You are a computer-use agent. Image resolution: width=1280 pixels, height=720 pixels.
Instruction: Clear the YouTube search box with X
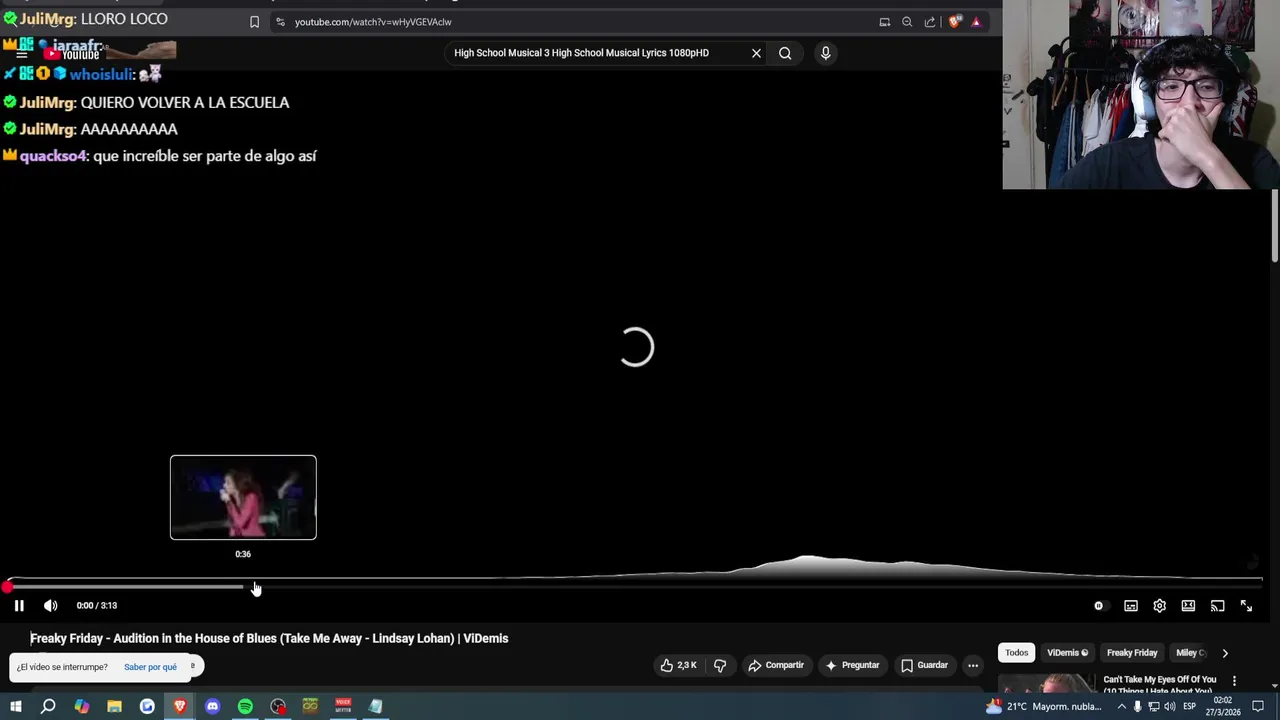click(x=756, y=53)
